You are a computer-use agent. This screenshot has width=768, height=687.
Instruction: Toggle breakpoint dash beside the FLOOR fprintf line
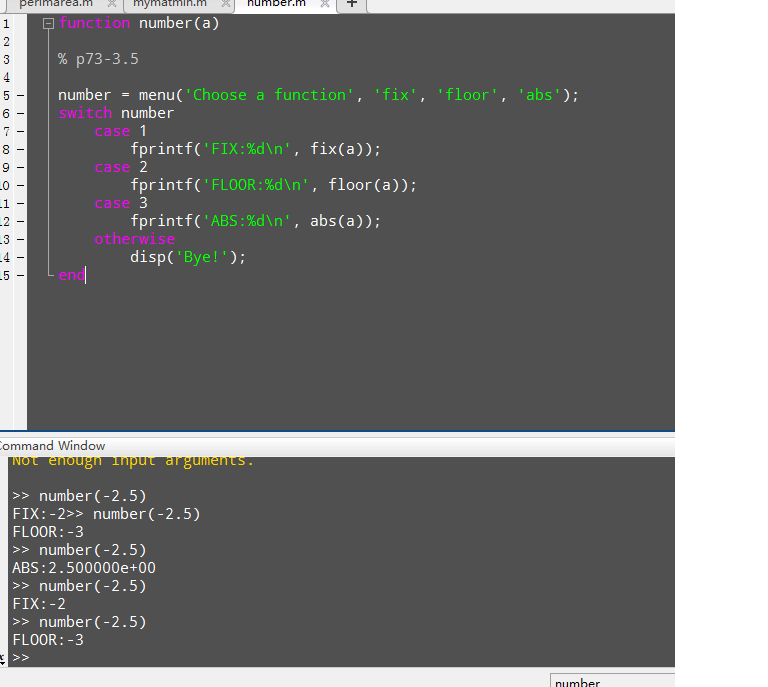(21, 186)
